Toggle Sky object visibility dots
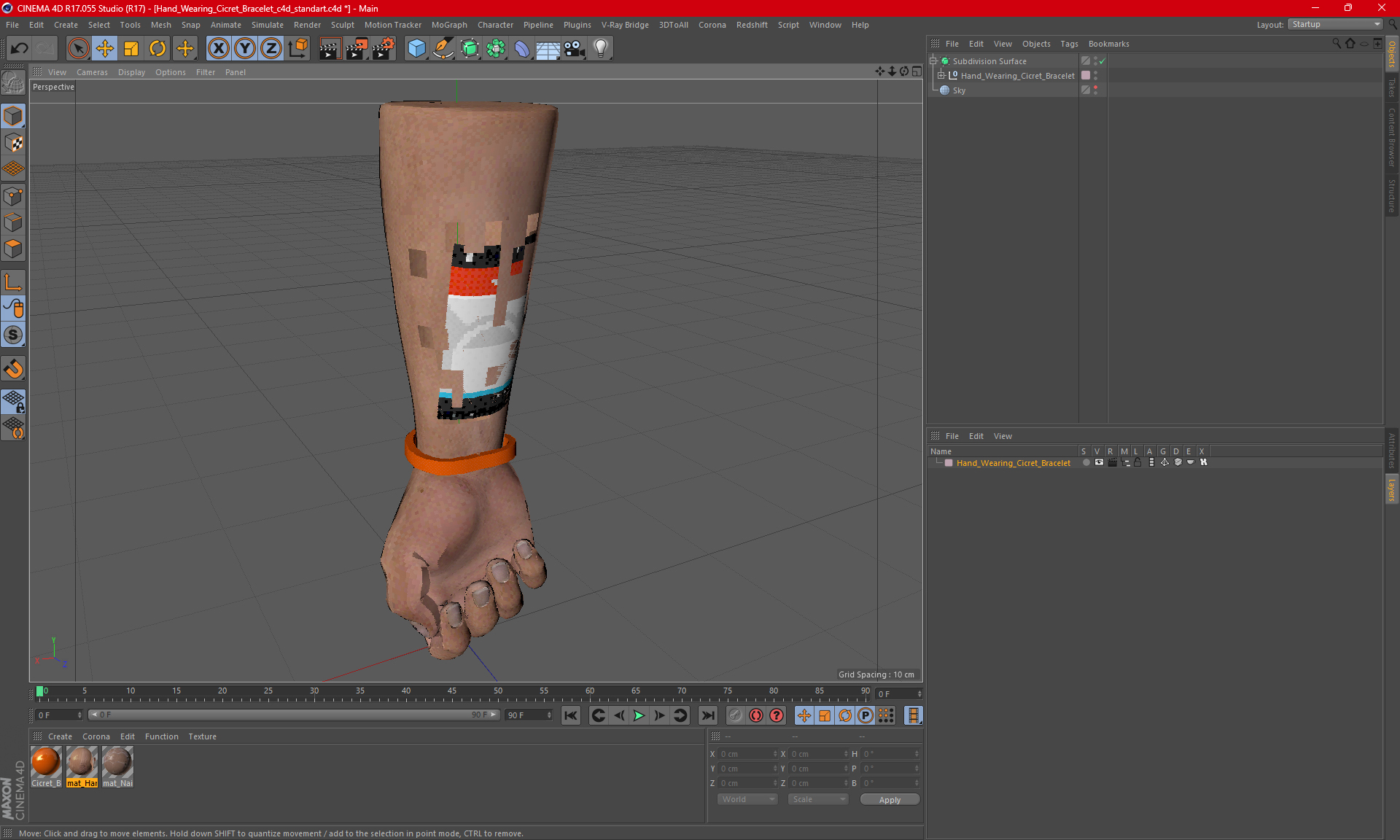 click(1095, 90)
